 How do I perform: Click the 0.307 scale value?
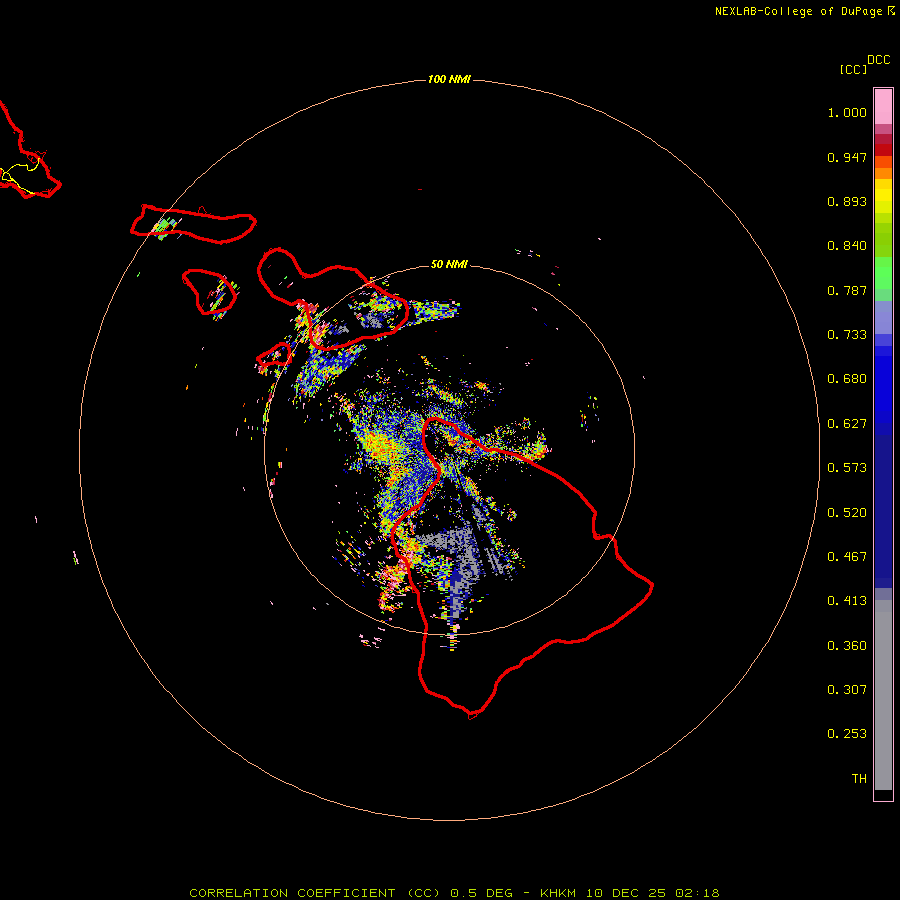[847, 690]
